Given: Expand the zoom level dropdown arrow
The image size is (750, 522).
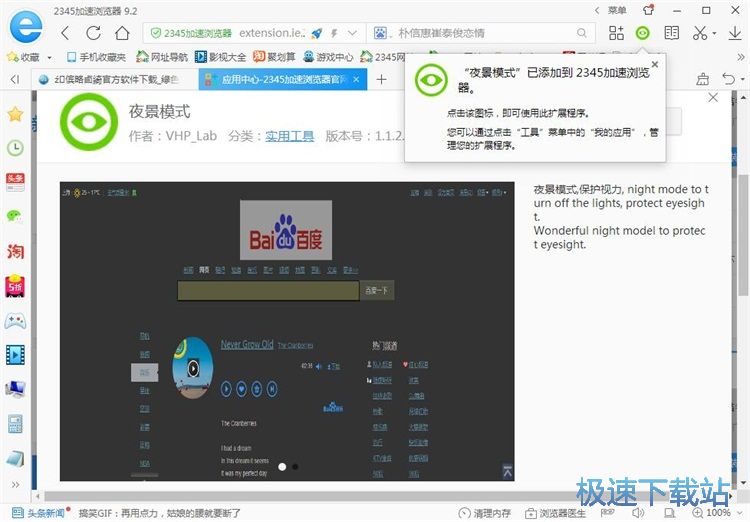Looking at the screenshot, I should (x=739, y=513).
